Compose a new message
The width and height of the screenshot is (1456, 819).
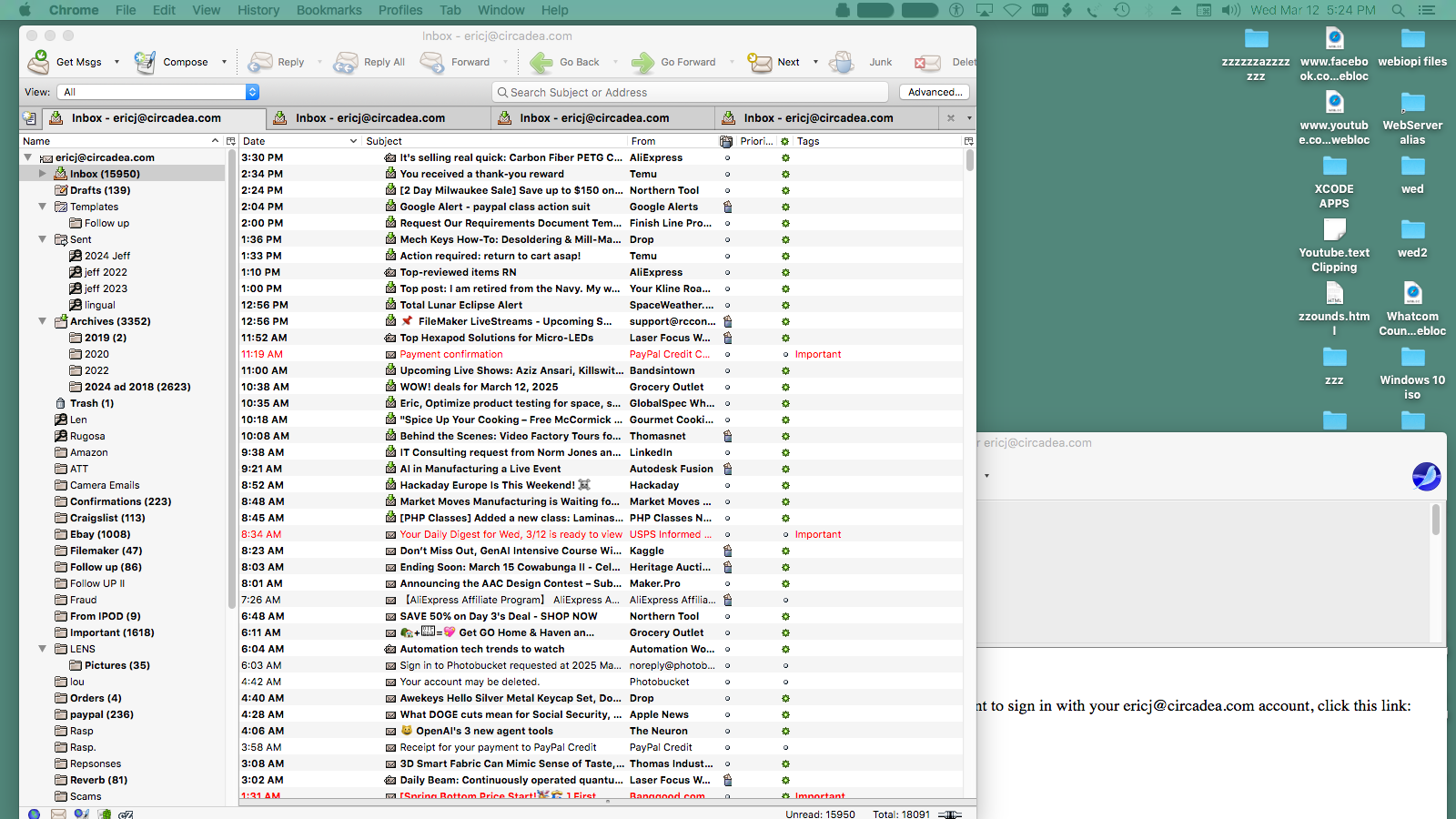click(x=146, y=62)
